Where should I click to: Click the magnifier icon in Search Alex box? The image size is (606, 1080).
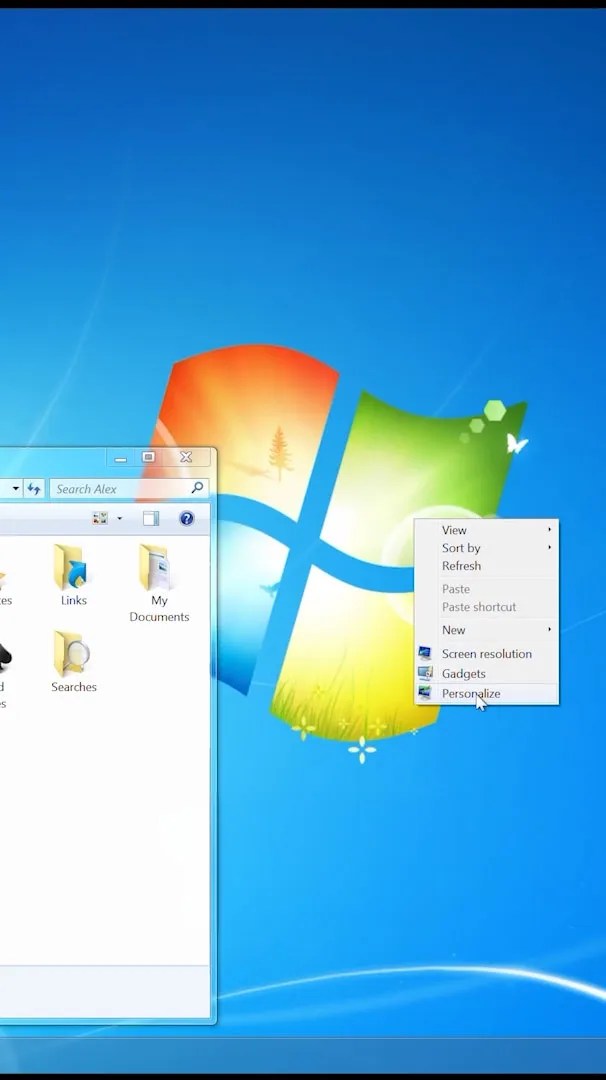[x=197, y=488]
